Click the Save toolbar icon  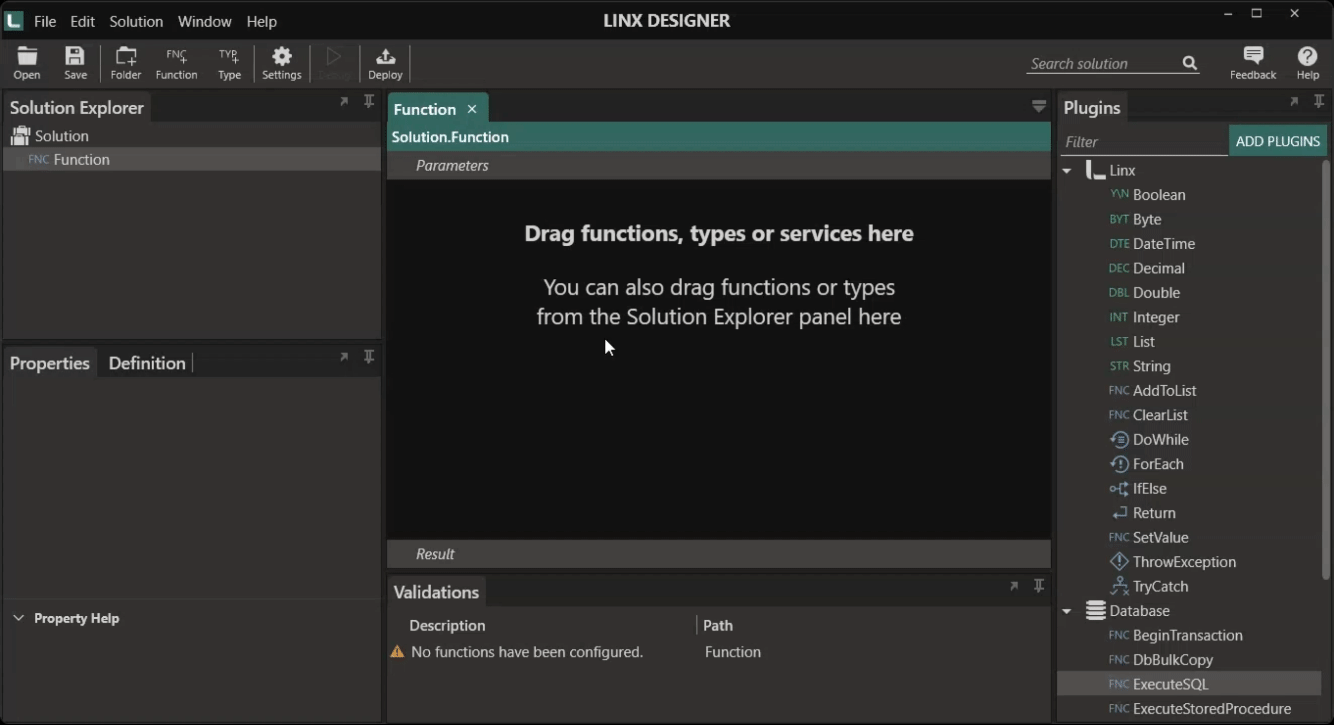[x=76, y=62]
